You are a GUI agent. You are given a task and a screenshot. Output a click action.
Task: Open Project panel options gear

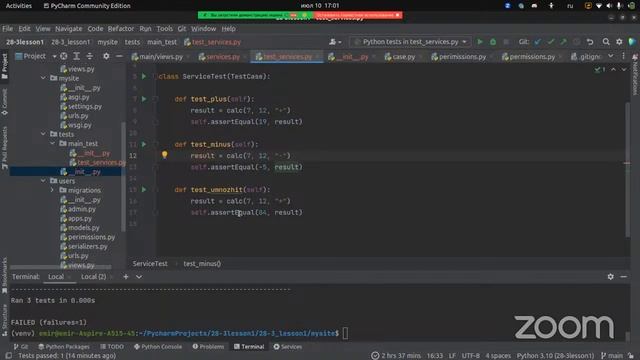tap(106, 56)
